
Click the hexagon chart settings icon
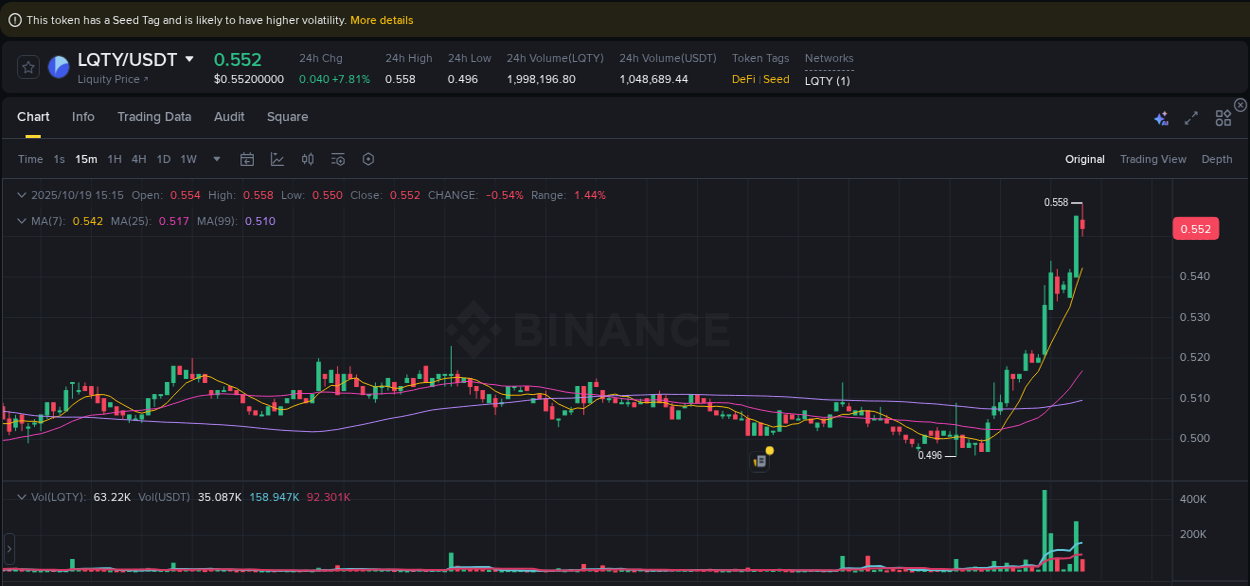click(368, 159)
